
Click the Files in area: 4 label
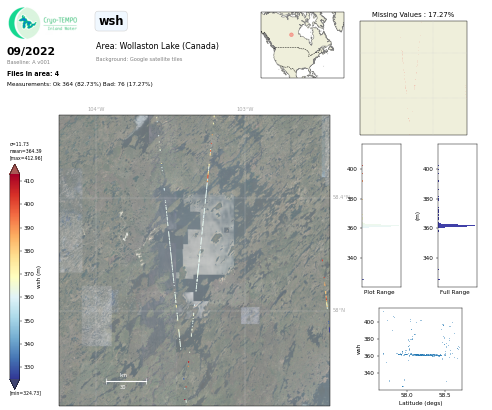click(x=33, y=73)
